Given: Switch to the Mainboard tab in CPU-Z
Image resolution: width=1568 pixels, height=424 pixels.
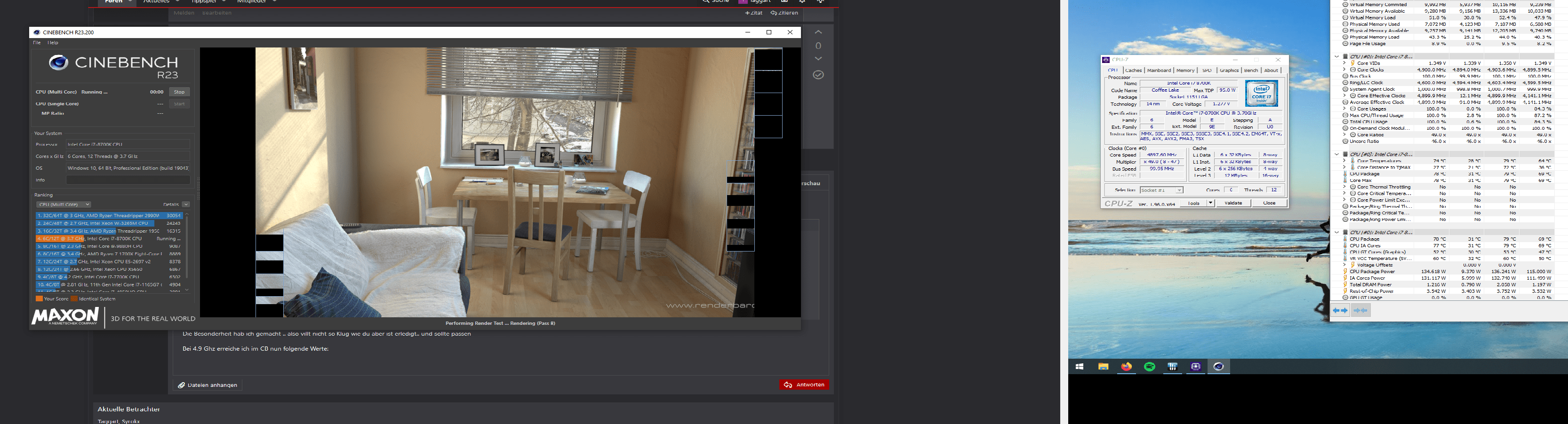Looking at the screenshot, I should pos(1159,71).
